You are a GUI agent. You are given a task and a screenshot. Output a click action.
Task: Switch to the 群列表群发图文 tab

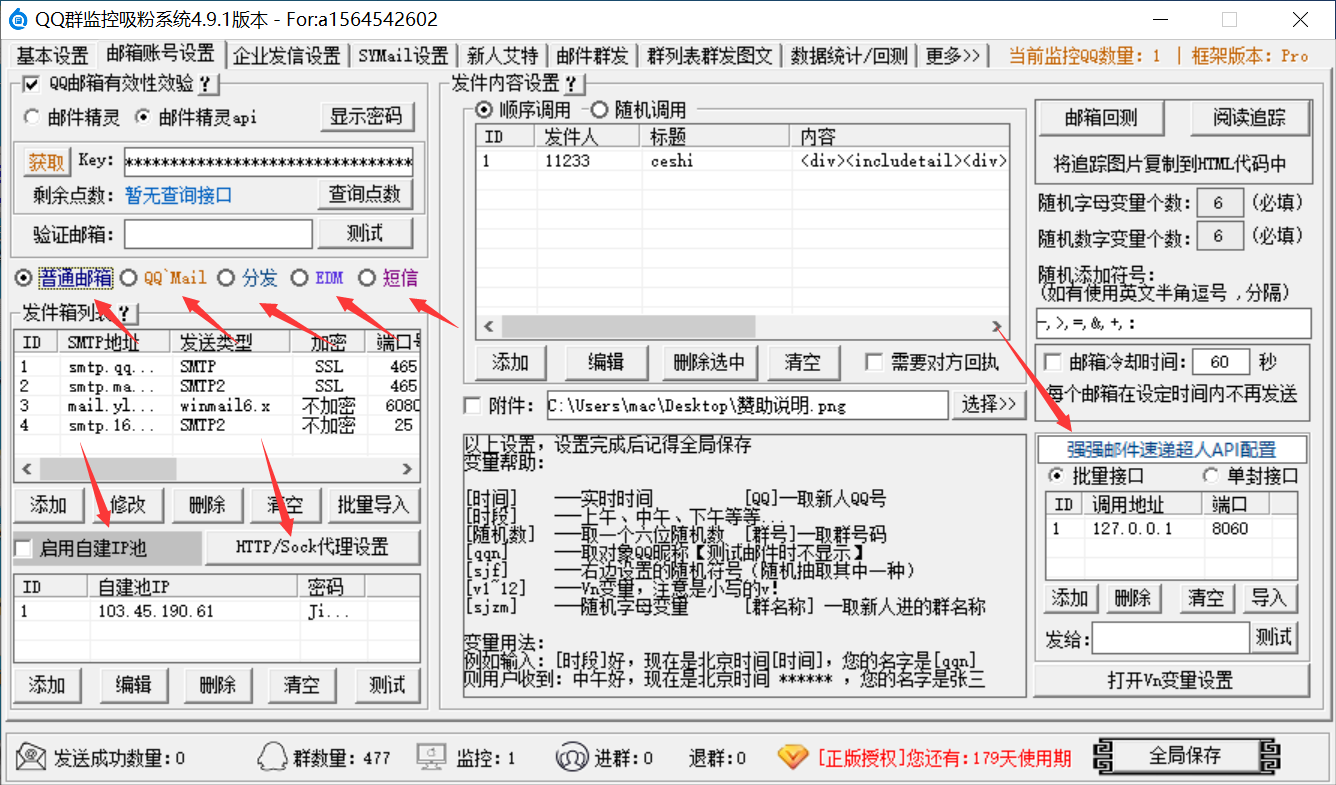point(710,56)
